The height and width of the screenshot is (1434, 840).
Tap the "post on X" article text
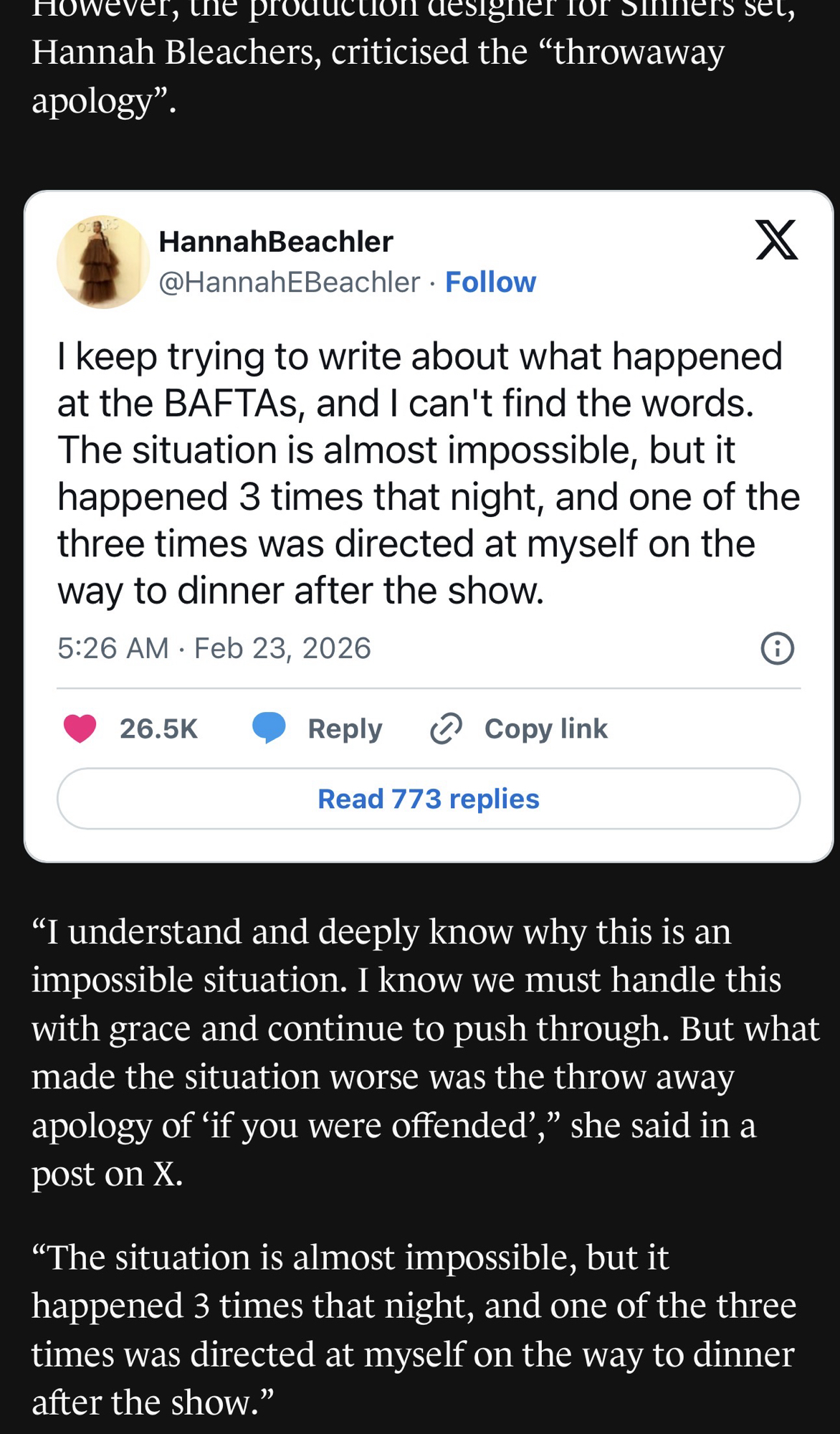pyautogui.click(x=108, y=1174)
